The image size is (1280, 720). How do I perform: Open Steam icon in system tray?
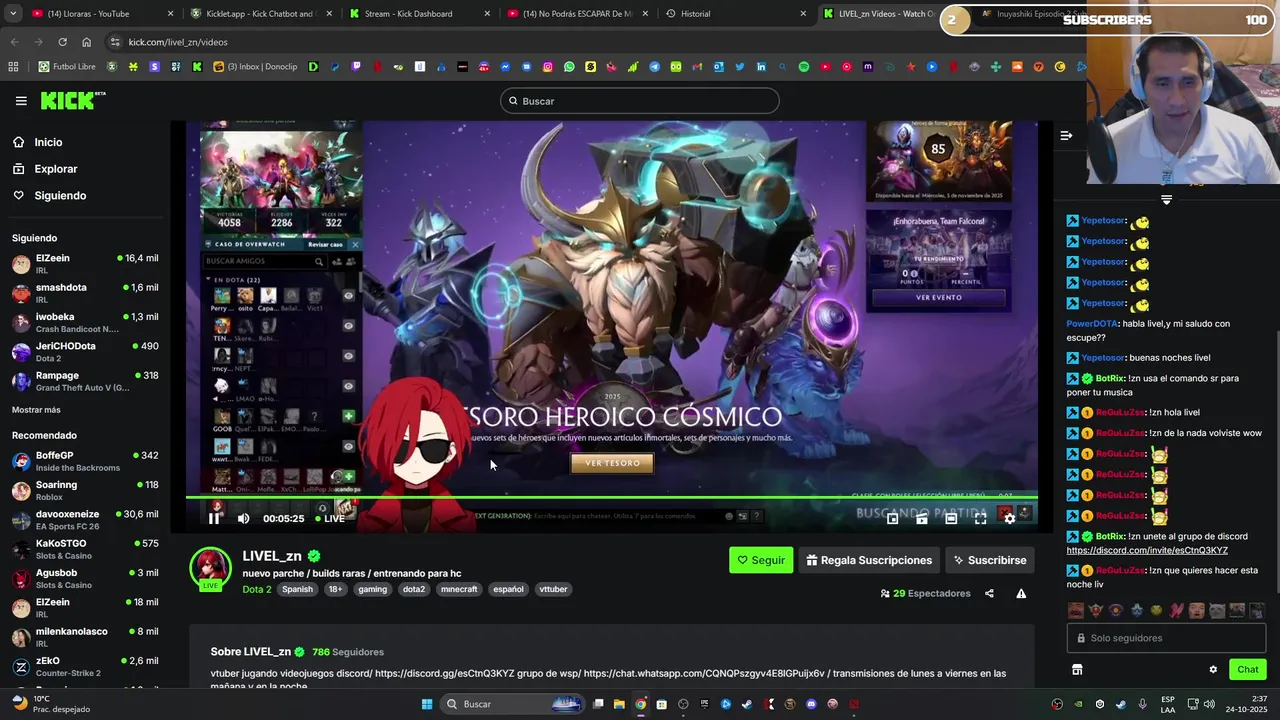click(1120, 704)
